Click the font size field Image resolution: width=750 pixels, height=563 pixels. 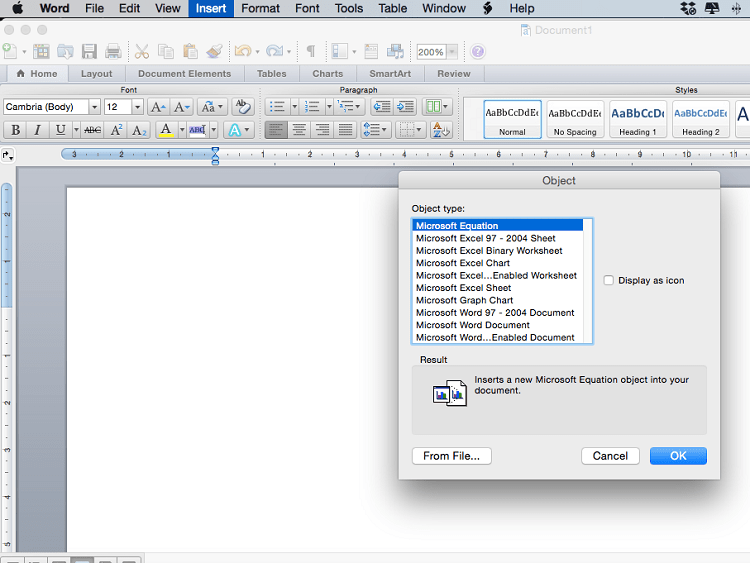coord(118,107)
